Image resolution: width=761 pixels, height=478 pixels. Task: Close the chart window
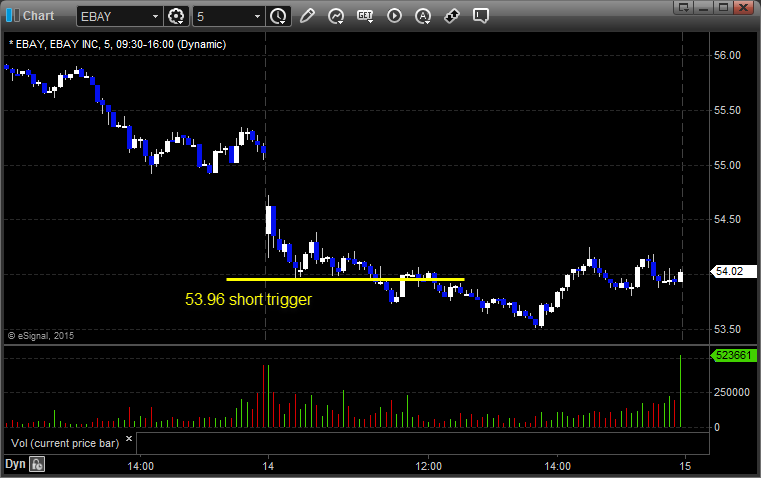click(x=743, y=7)
